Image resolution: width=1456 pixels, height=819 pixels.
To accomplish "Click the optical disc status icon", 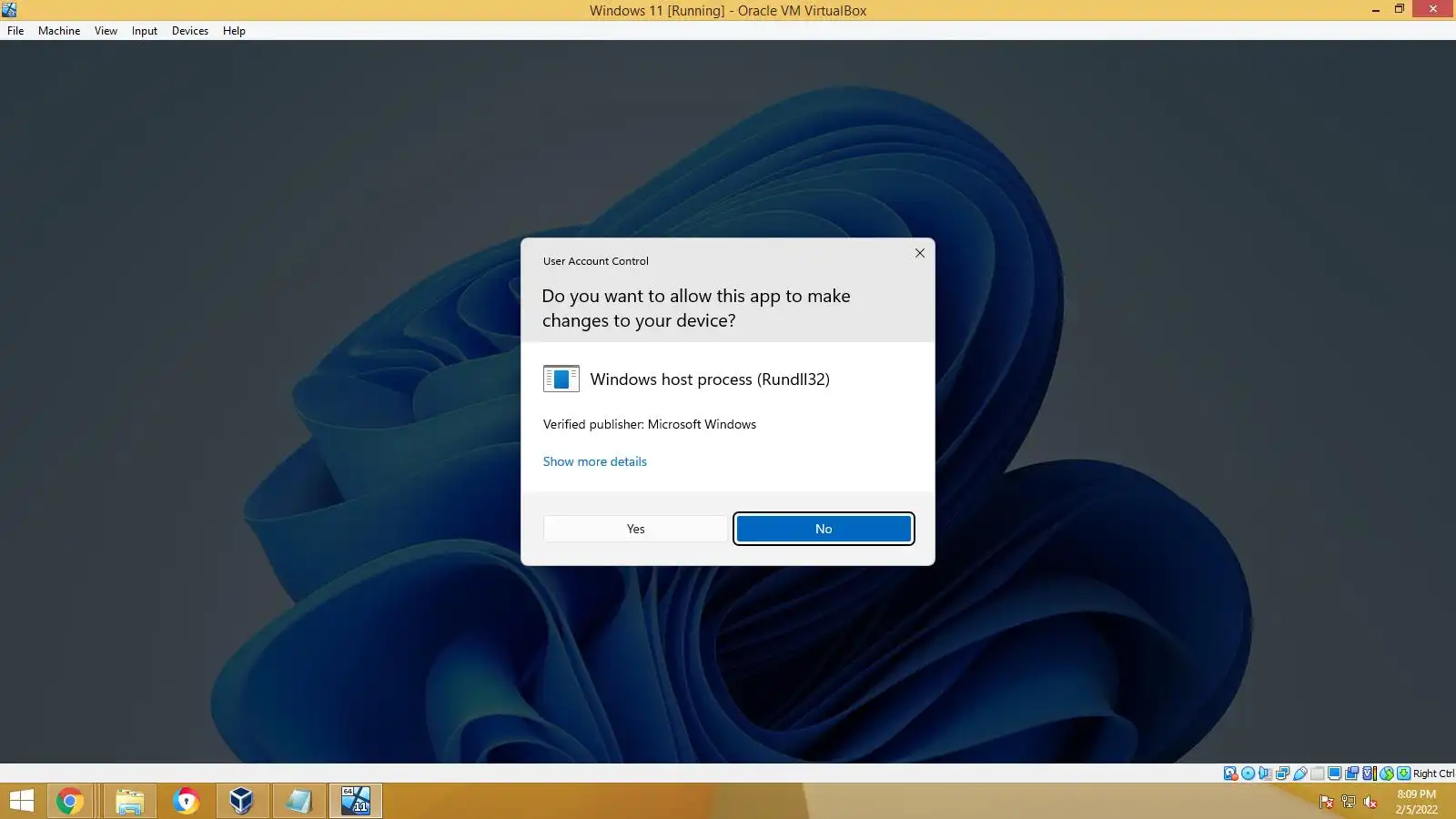I will coord(1248,773).
